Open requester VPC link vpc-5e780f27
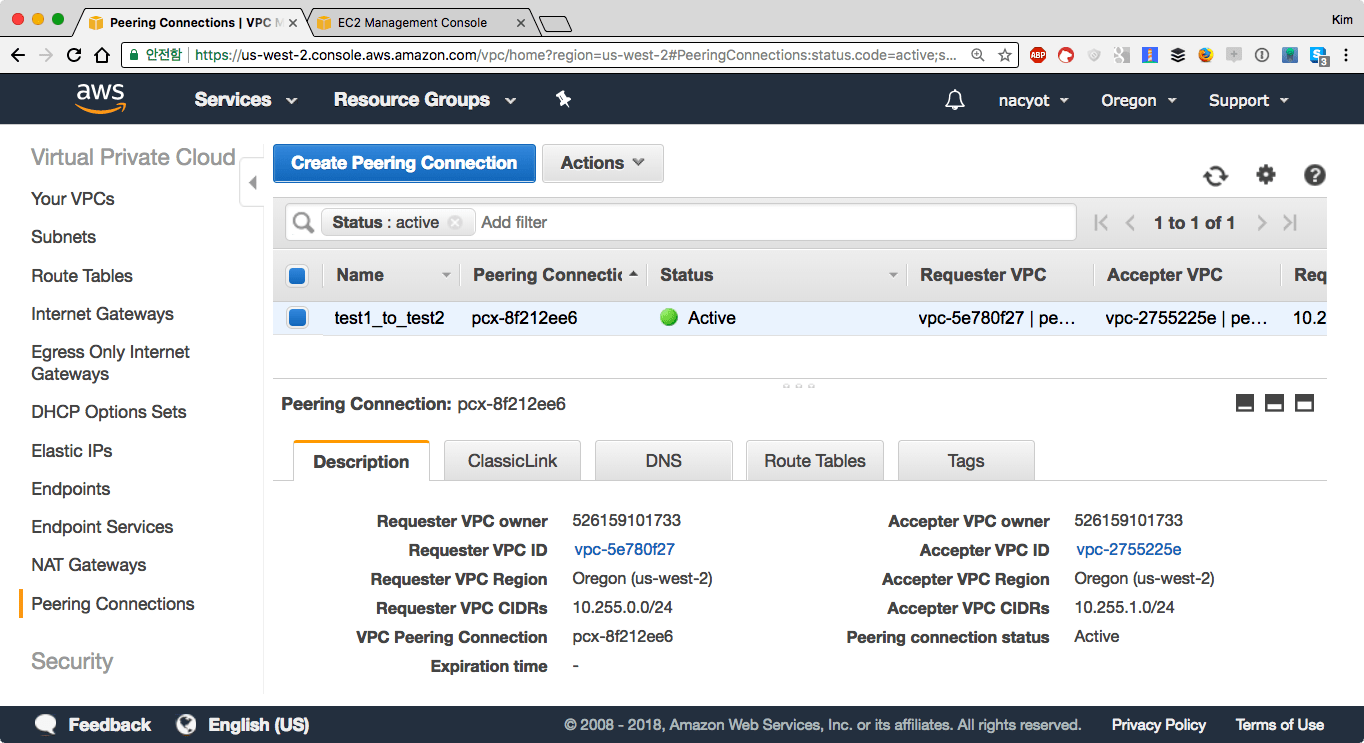Viewport: 1364px width, 743px height. coord(624,549)
